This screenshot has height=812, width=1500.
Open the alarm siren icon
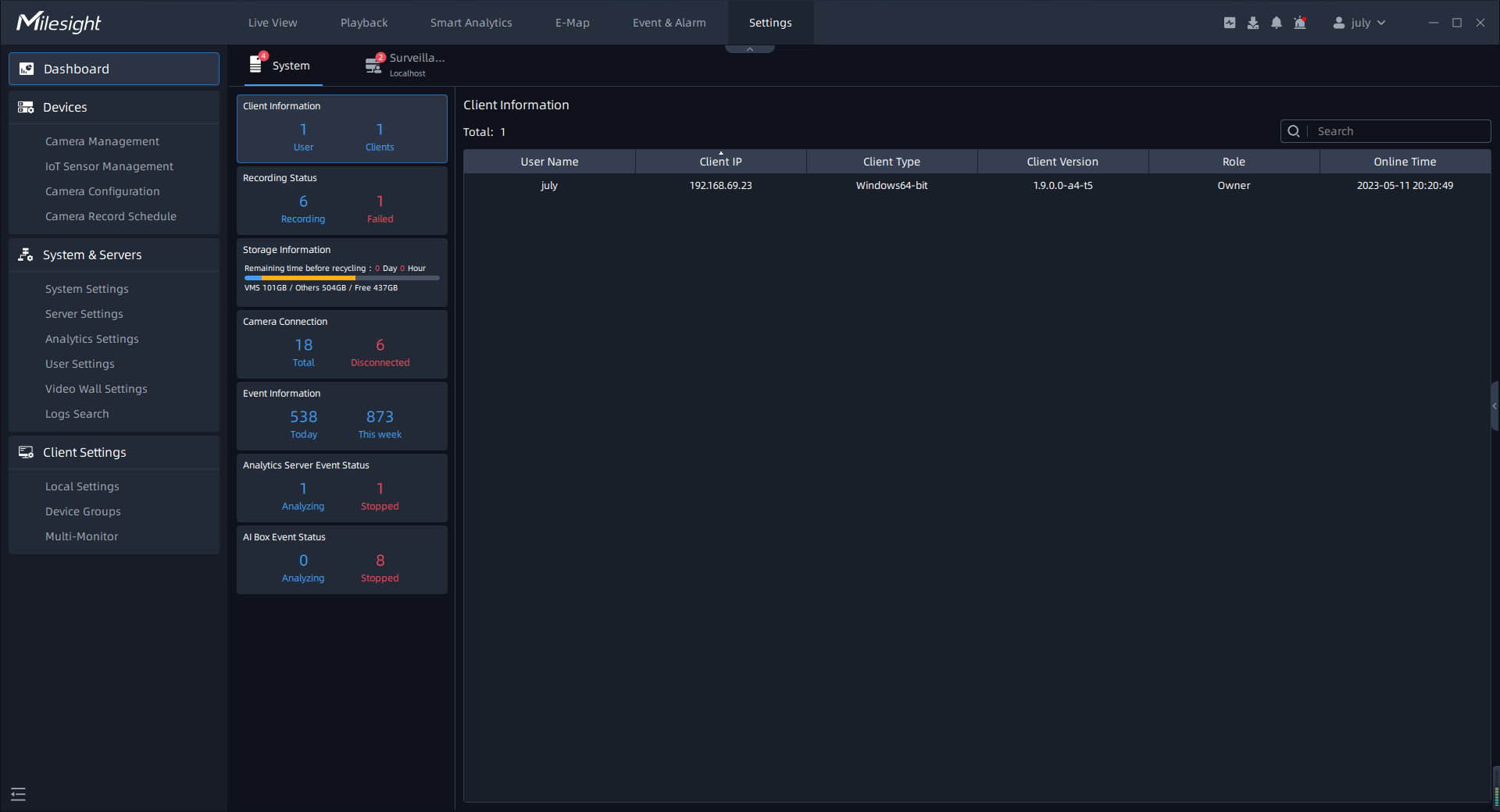coord(1300,23)
